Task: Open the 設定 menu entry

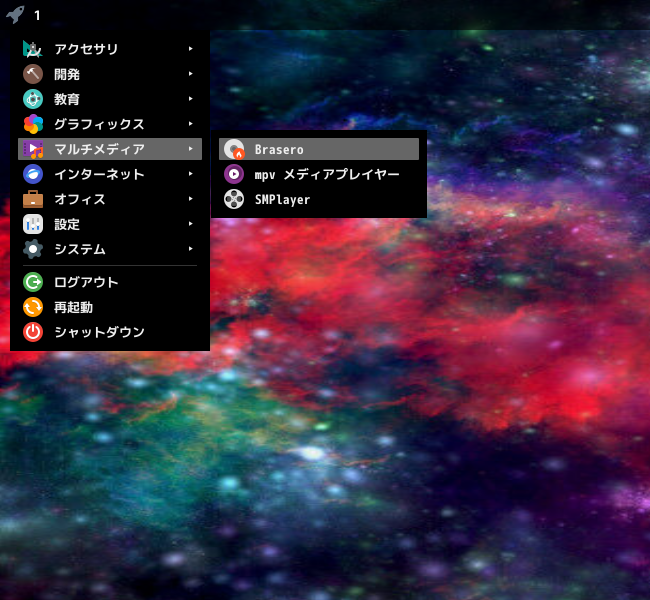Action: pyautogui.click(x=110, y=224)
